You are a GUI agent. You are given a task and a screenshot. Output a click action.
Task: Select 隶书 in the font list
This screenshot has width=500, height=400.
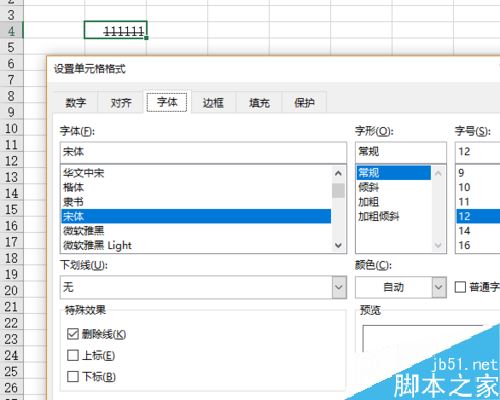click(x=196, y=202)
